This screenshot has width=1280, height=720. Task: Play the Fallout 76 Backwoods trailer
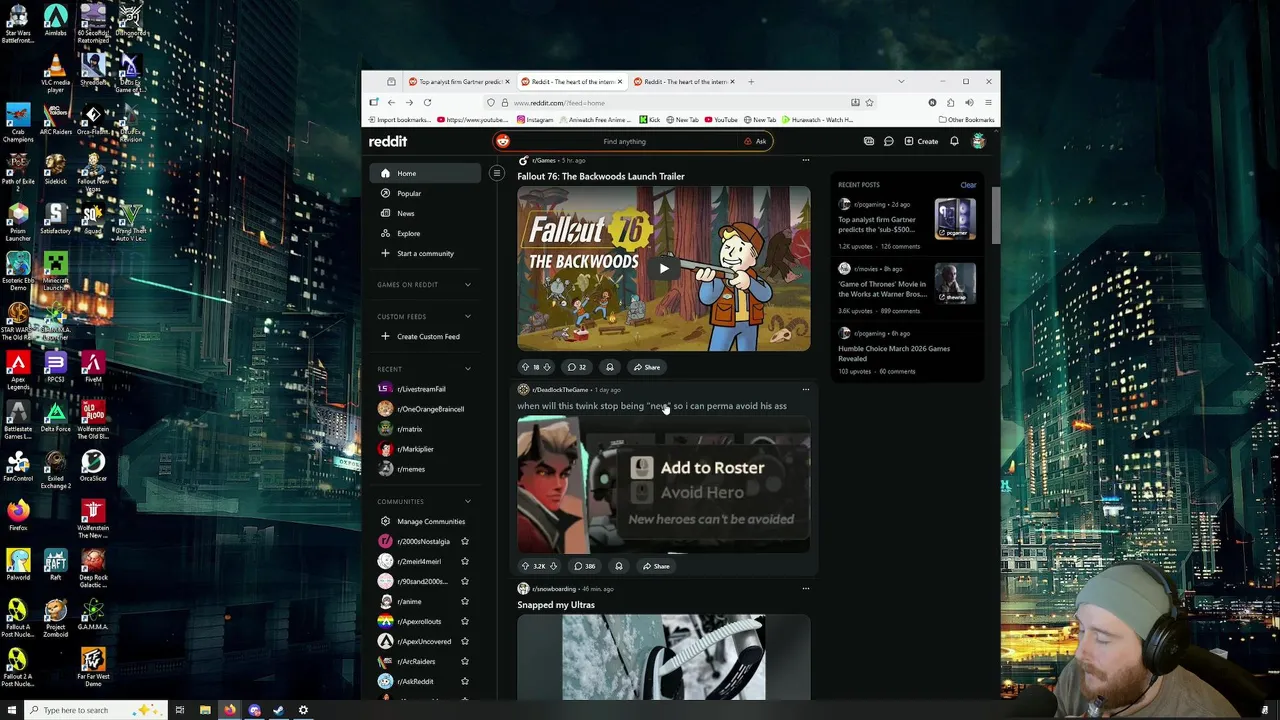(664, 268)
